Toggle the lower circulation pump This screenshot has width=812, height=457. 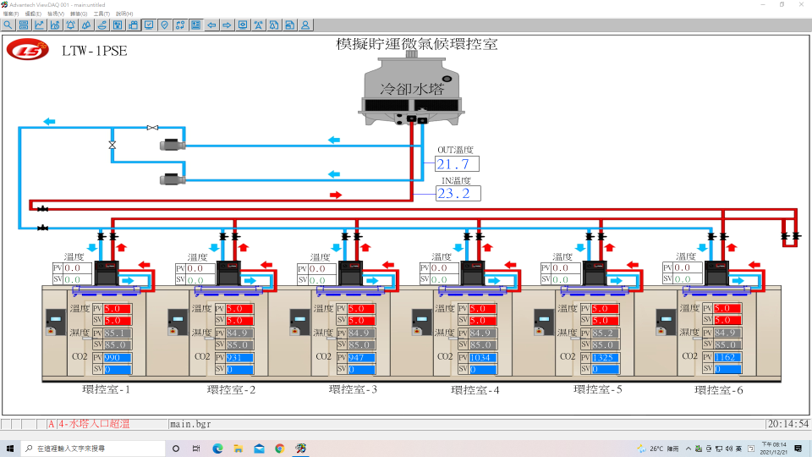[172, 180]
